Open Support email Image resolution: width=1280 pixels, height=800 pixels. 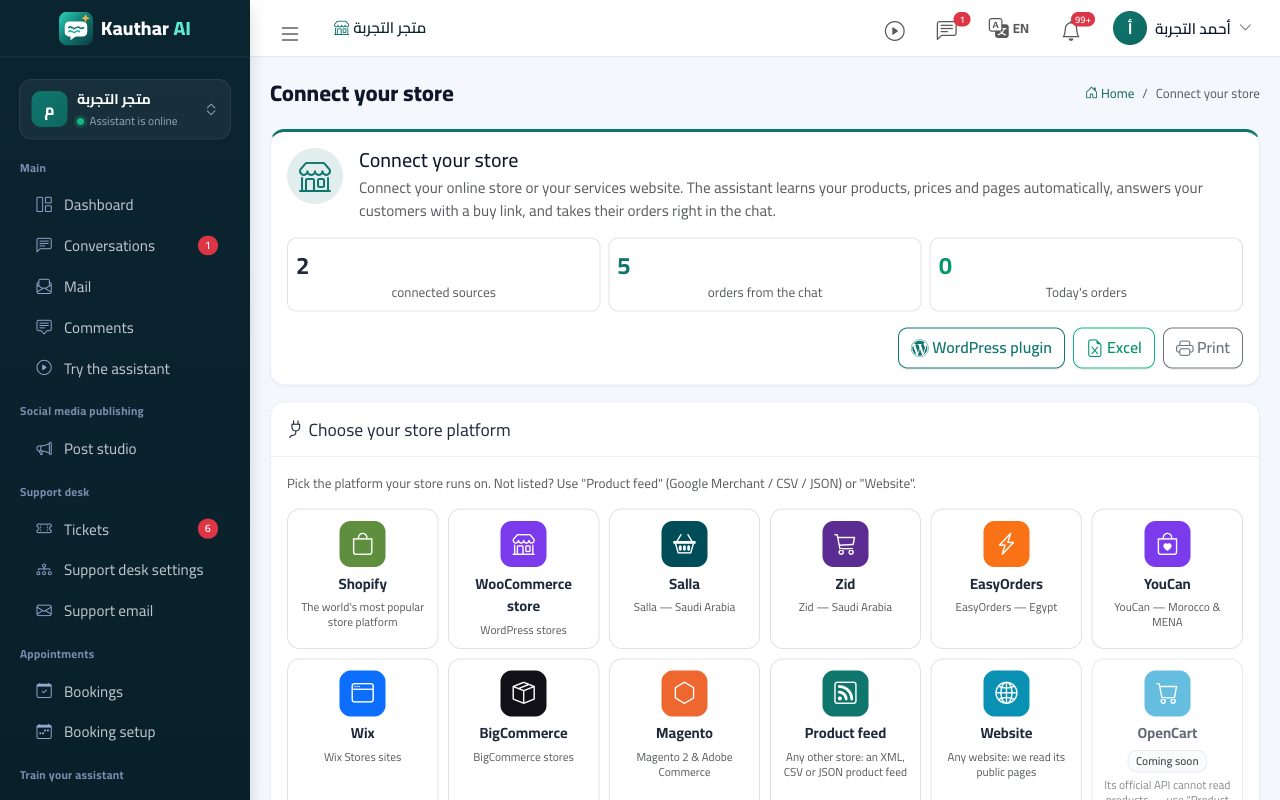(125, 611)
